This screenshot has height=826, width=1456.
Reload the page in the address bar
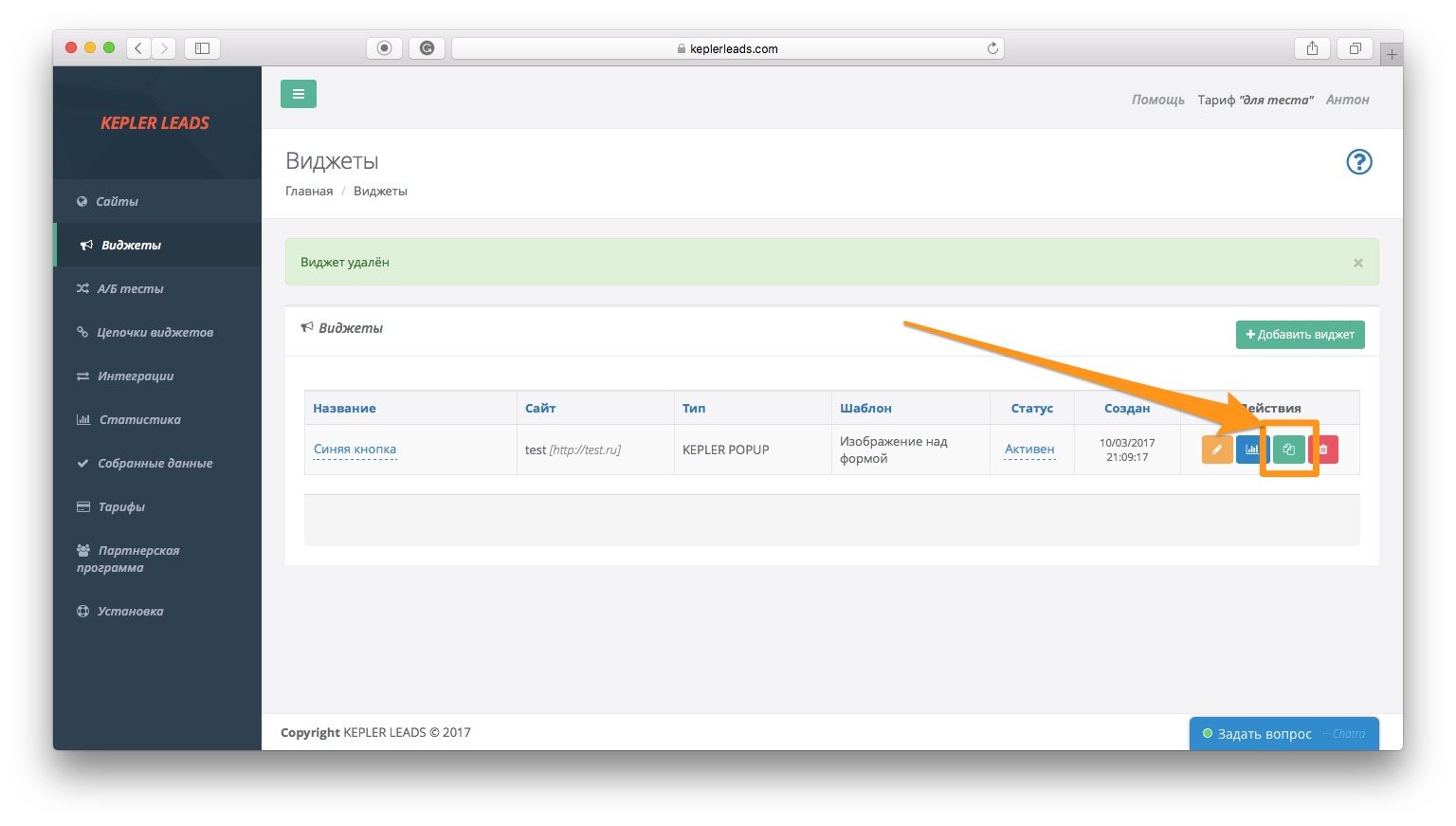click(992, 48)
